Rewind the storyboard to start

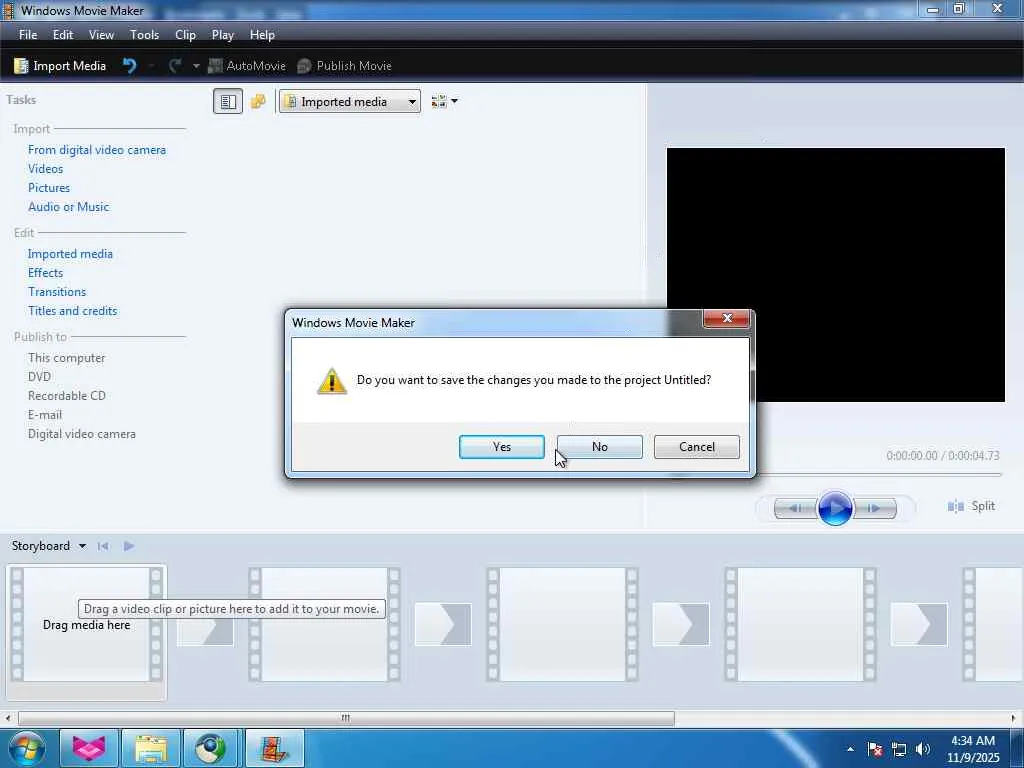pos(103,546)
